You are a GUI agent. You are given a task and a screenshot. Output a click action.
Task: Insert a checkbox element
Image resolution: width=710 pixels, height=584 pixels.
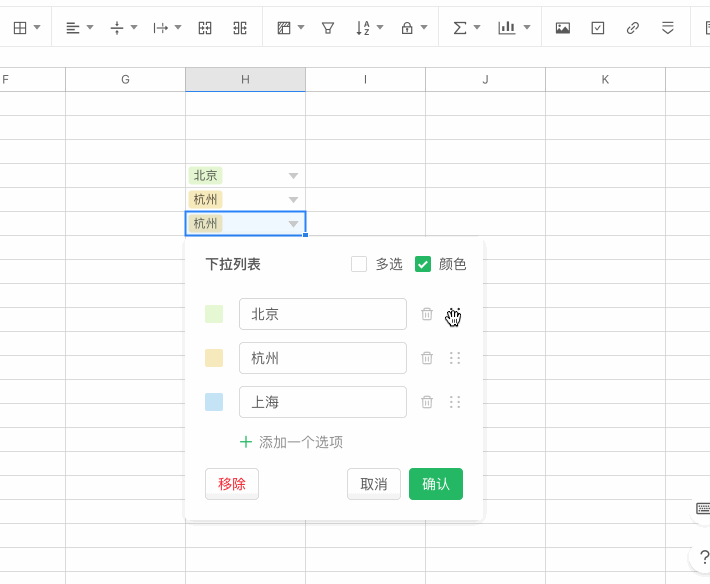pos(598,28)
